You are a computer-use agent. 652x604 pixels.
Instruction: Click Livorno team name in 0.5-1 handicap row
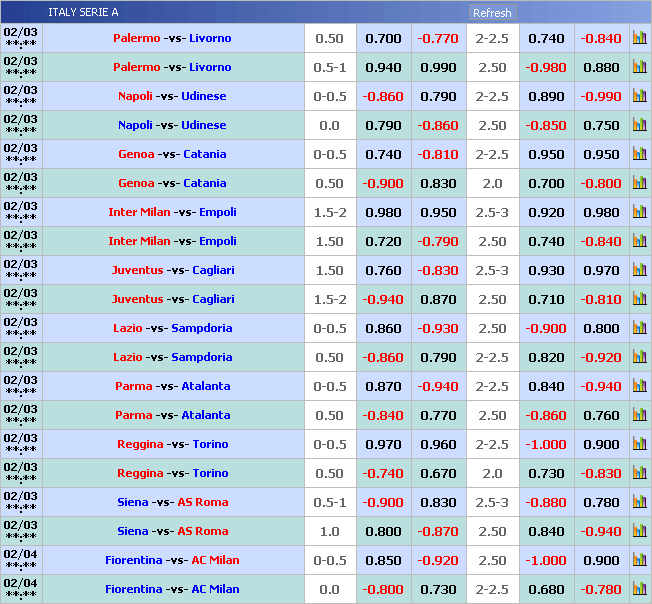(x=210, y=67)
